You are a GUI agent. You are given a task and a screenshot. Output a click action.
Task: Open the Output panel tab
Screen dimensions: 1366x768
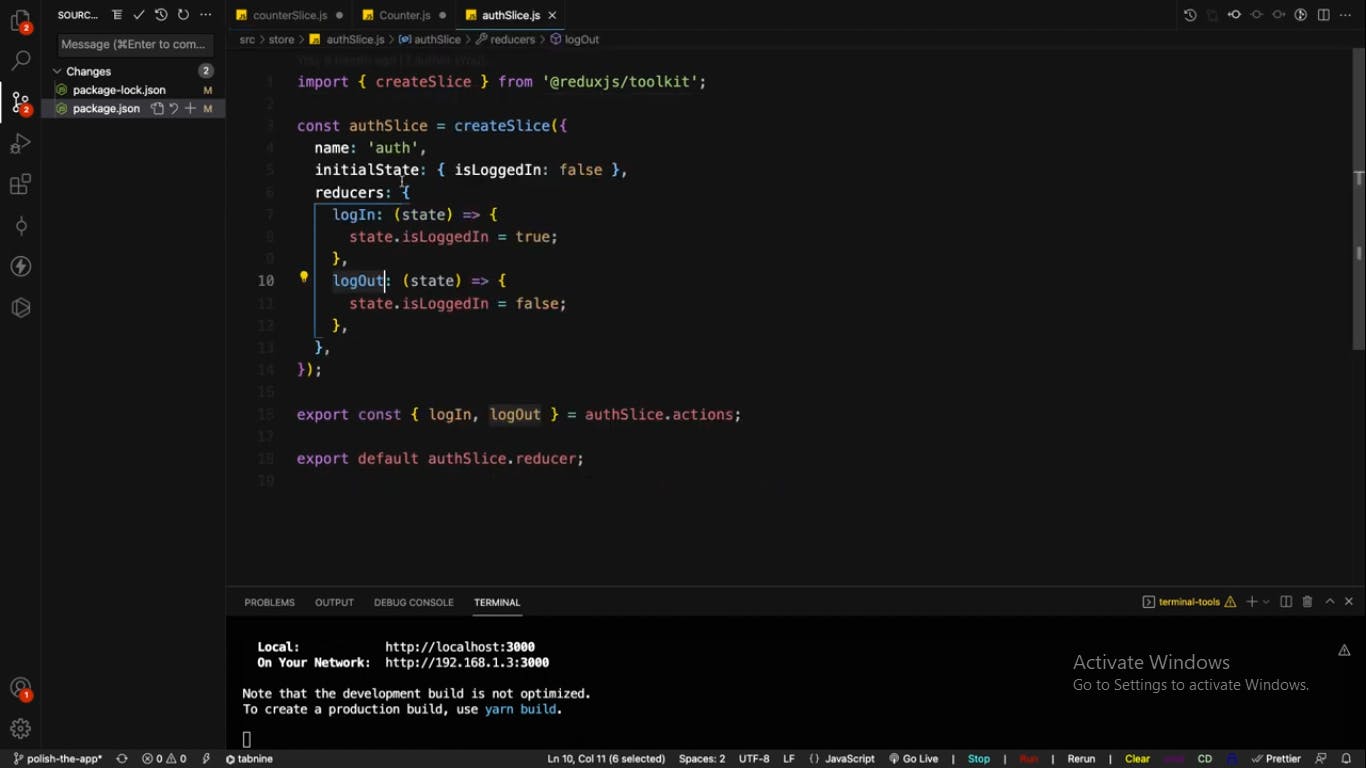click(334, 602)
